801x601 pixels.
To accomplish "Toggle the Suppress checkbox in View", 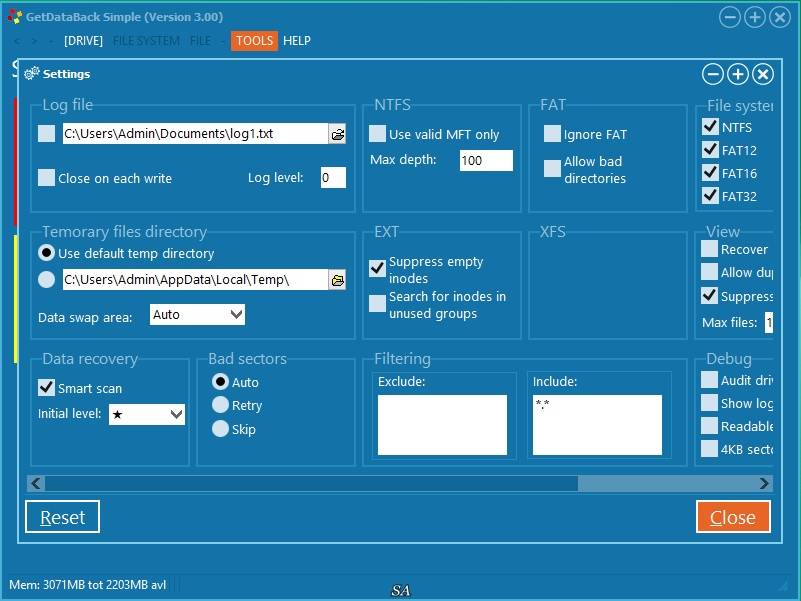I will click(x=709, y=295).
